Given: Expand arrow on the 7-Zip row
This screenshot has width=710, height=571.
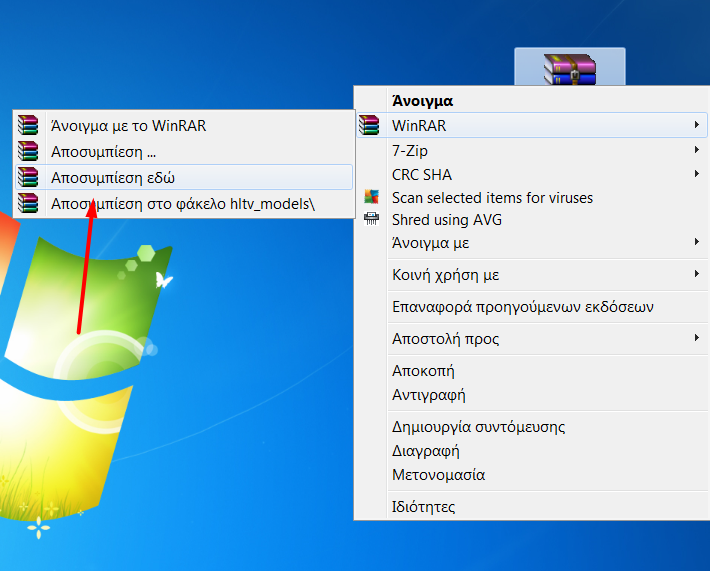Looking at the screenshot, I should (696, 149).
